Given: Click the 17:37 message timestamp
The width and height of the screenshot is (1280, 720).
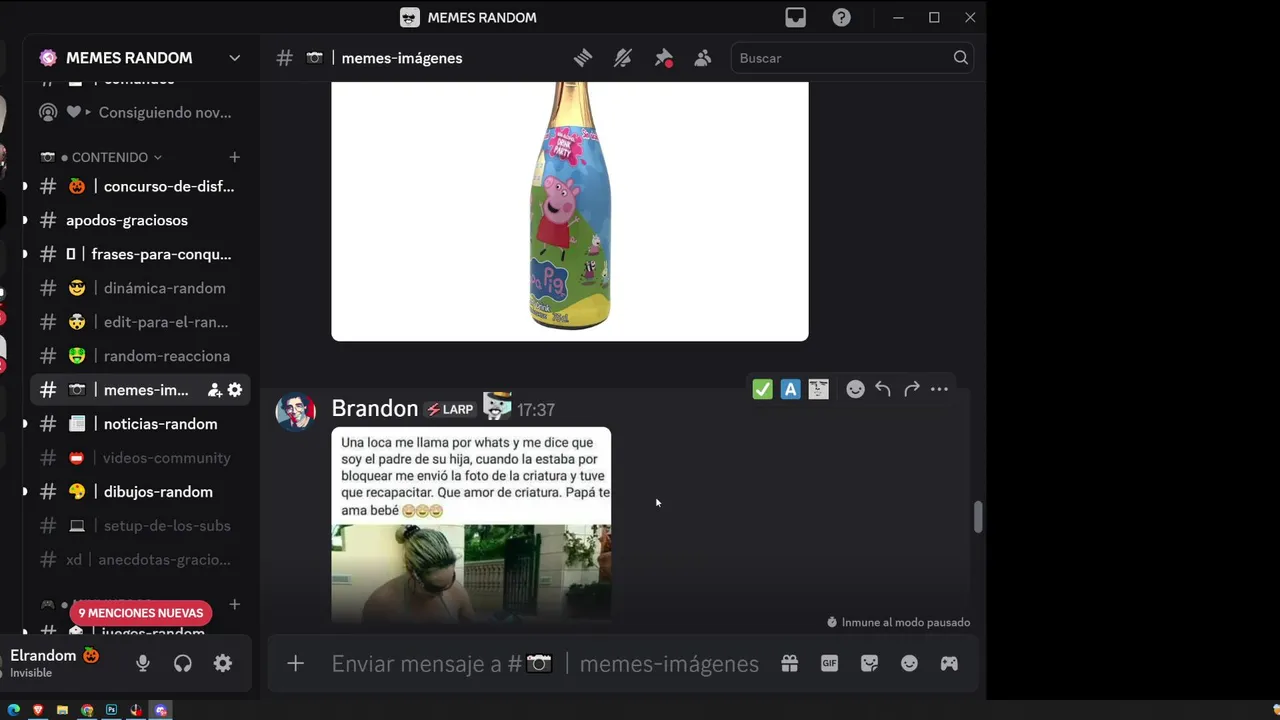Looking at the screenshot, I should click(536, 410).
